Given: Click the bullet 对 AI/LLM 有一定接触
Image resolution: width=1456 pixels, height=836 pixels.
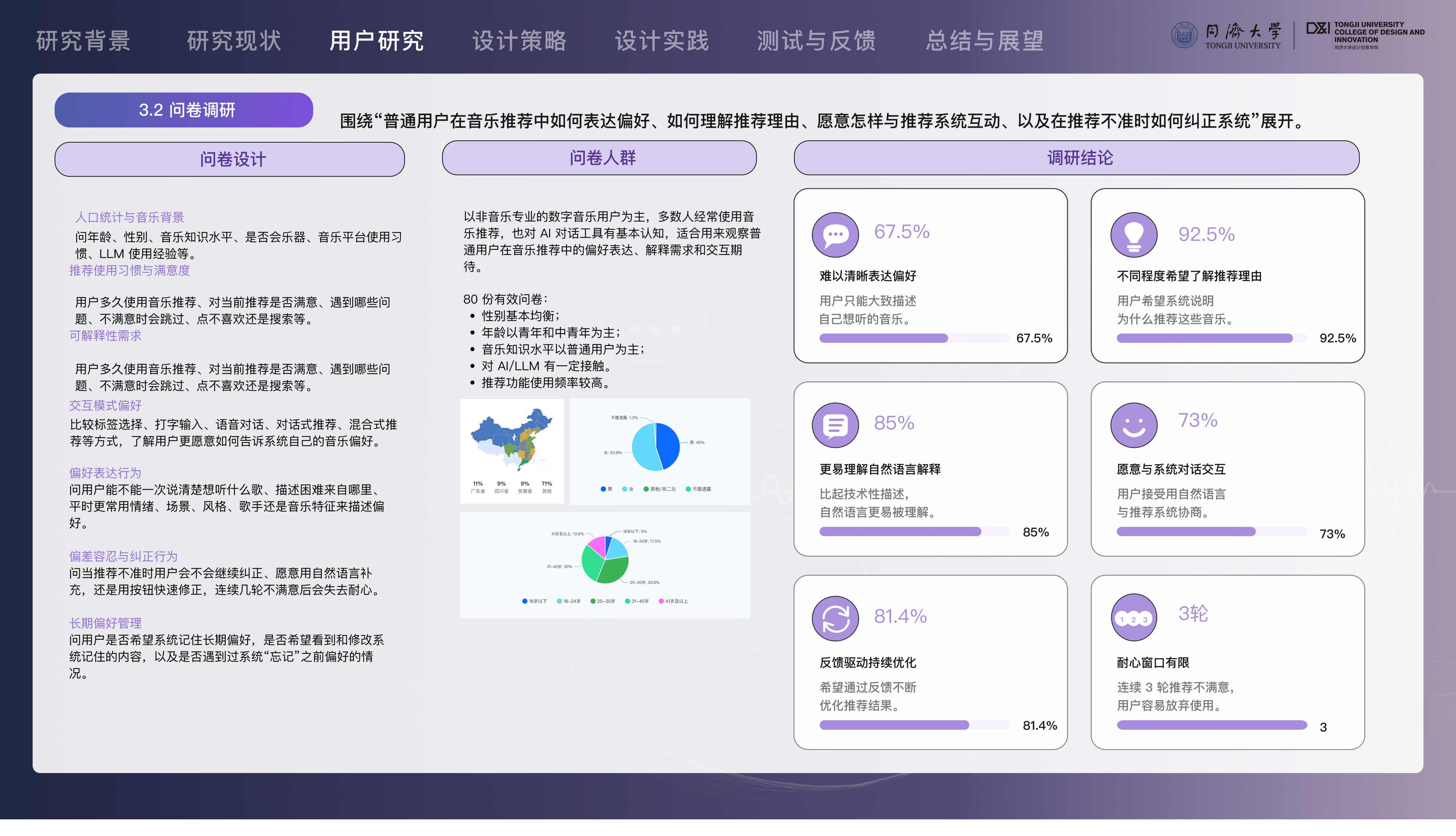Looking at the screenshot, I should 546,366.
